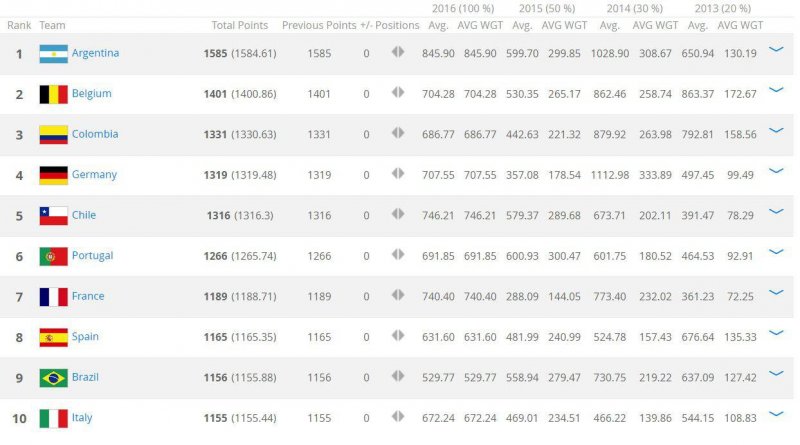This screenshot has width=800, height=445.
Task: Click the Brazil flag icon
Action: pos(54,378)
